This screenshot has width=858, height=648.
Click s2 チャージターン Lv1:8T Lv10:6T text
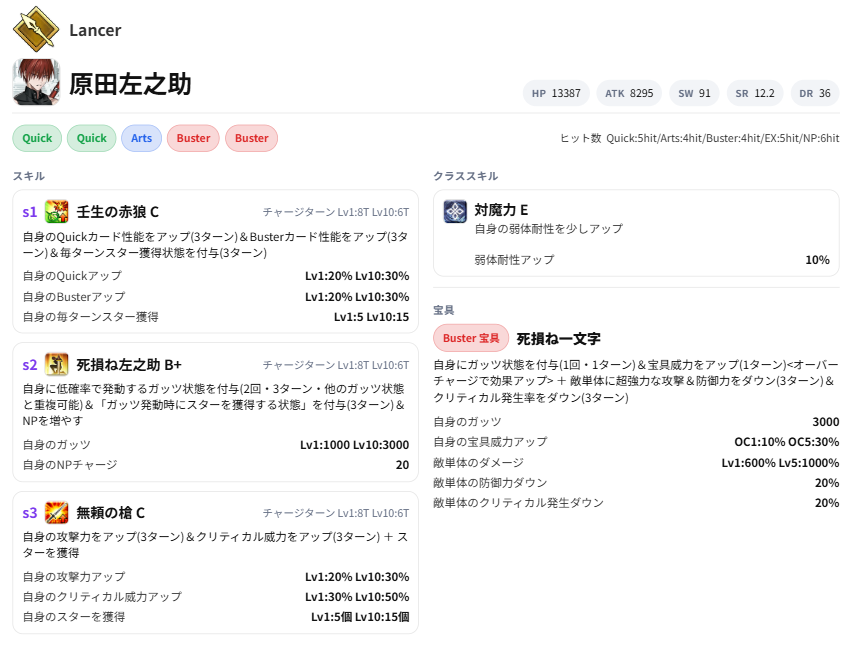pos(336,365)
